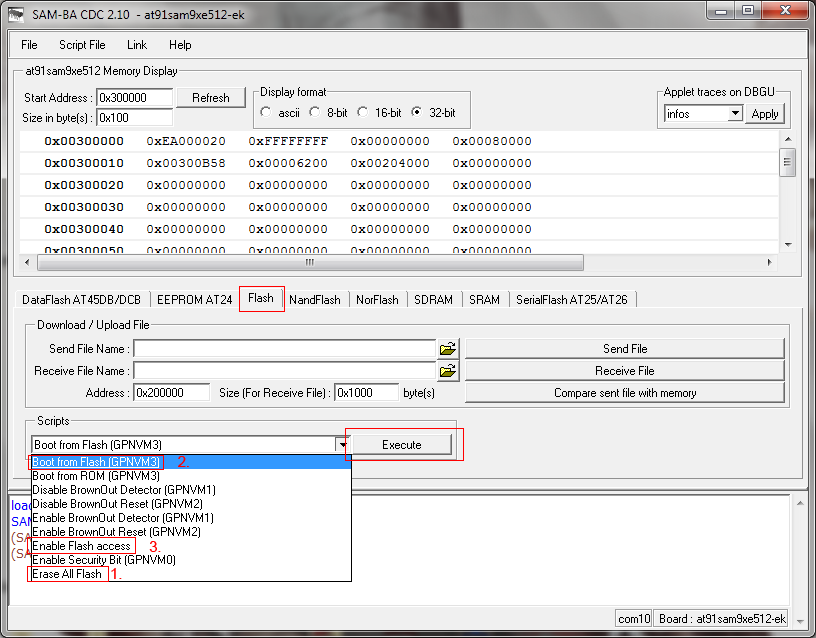Screen dimensions: 816x638
Task: Choose Boot from Flash (GPNVM3) script
Action: coord(191,462)
